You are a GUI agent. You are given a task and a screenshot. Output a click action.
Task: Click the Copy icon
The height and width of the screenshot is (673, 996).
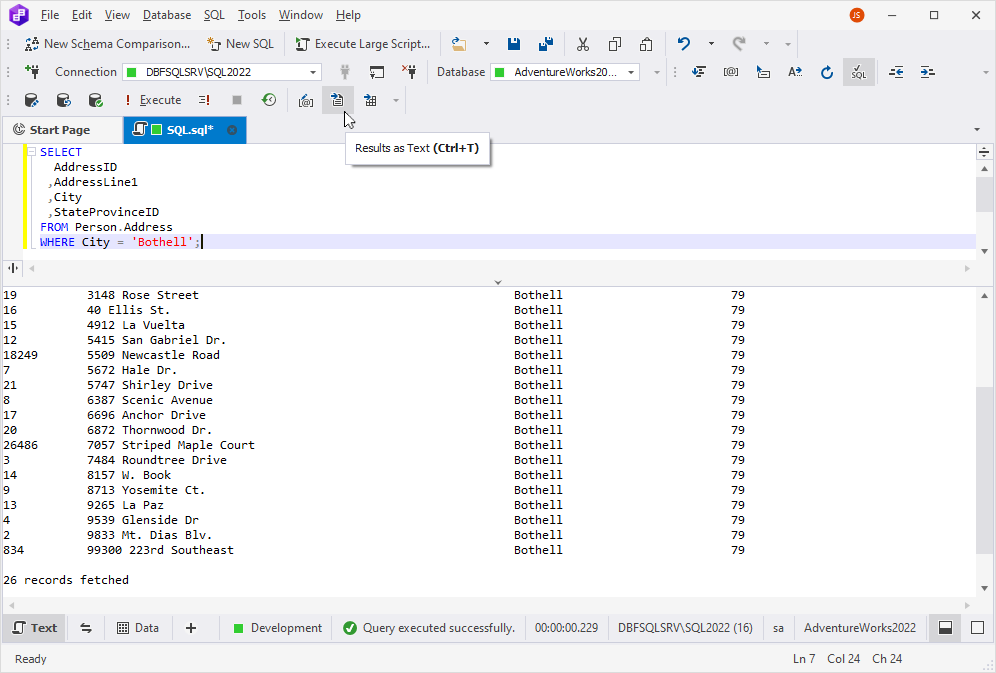click(x=614, y=44)
